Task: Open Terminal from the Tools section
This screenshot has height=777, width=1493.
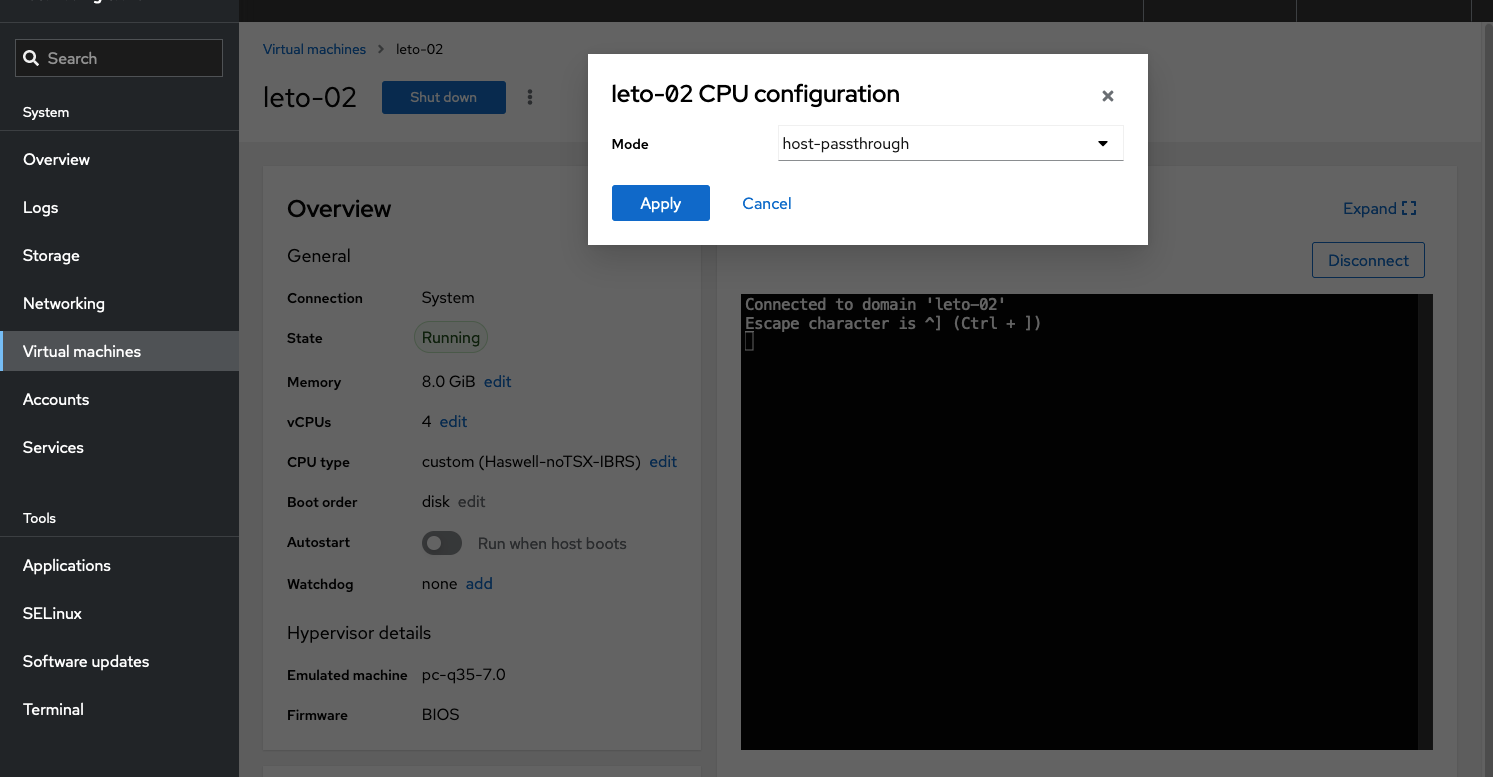Action: coord(53,710)
